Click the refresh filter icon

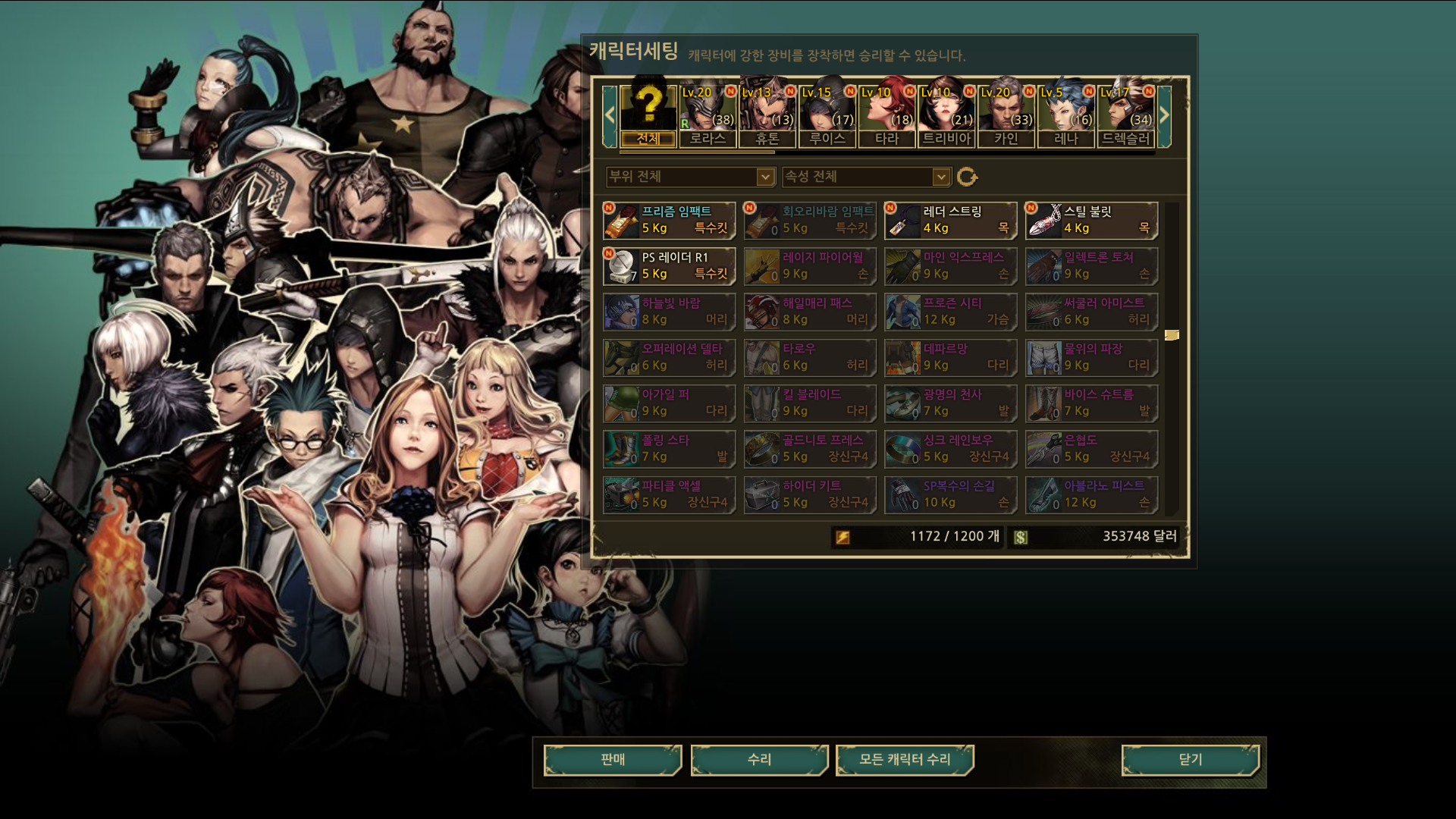click(x=967, y=177)
